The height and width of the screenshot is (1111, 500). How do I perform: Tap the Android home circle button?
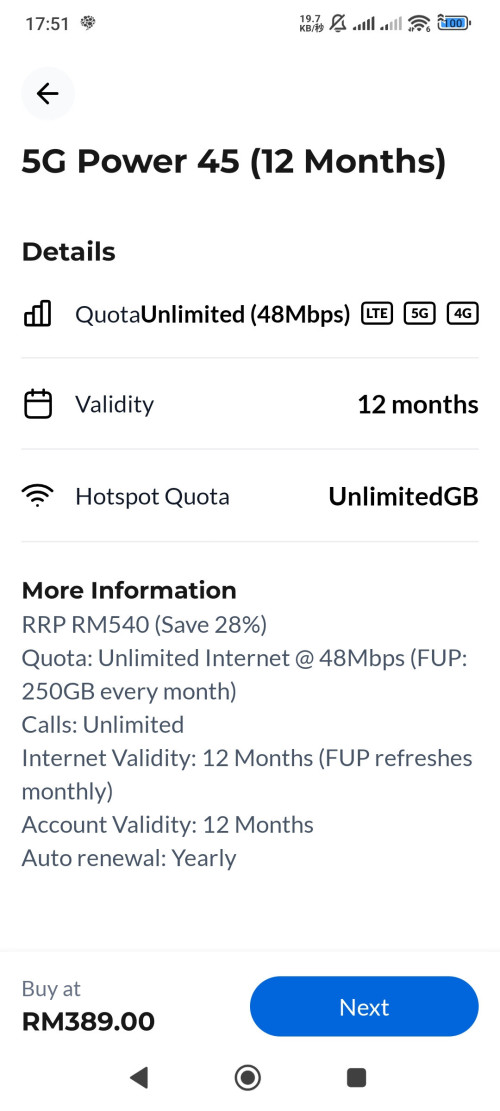coord(248,1078)
